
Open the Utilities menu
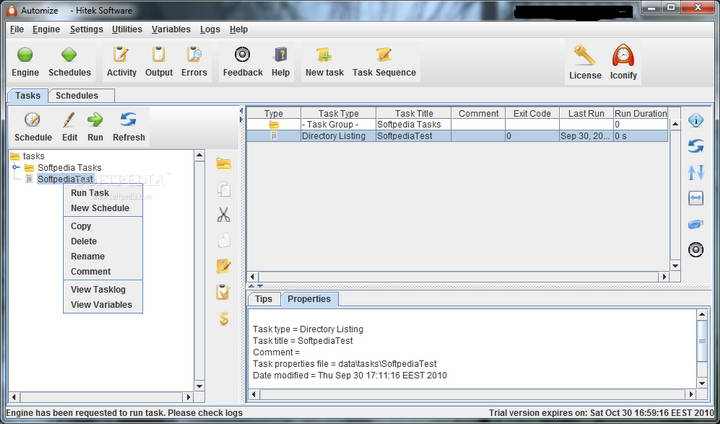point(127,29)
